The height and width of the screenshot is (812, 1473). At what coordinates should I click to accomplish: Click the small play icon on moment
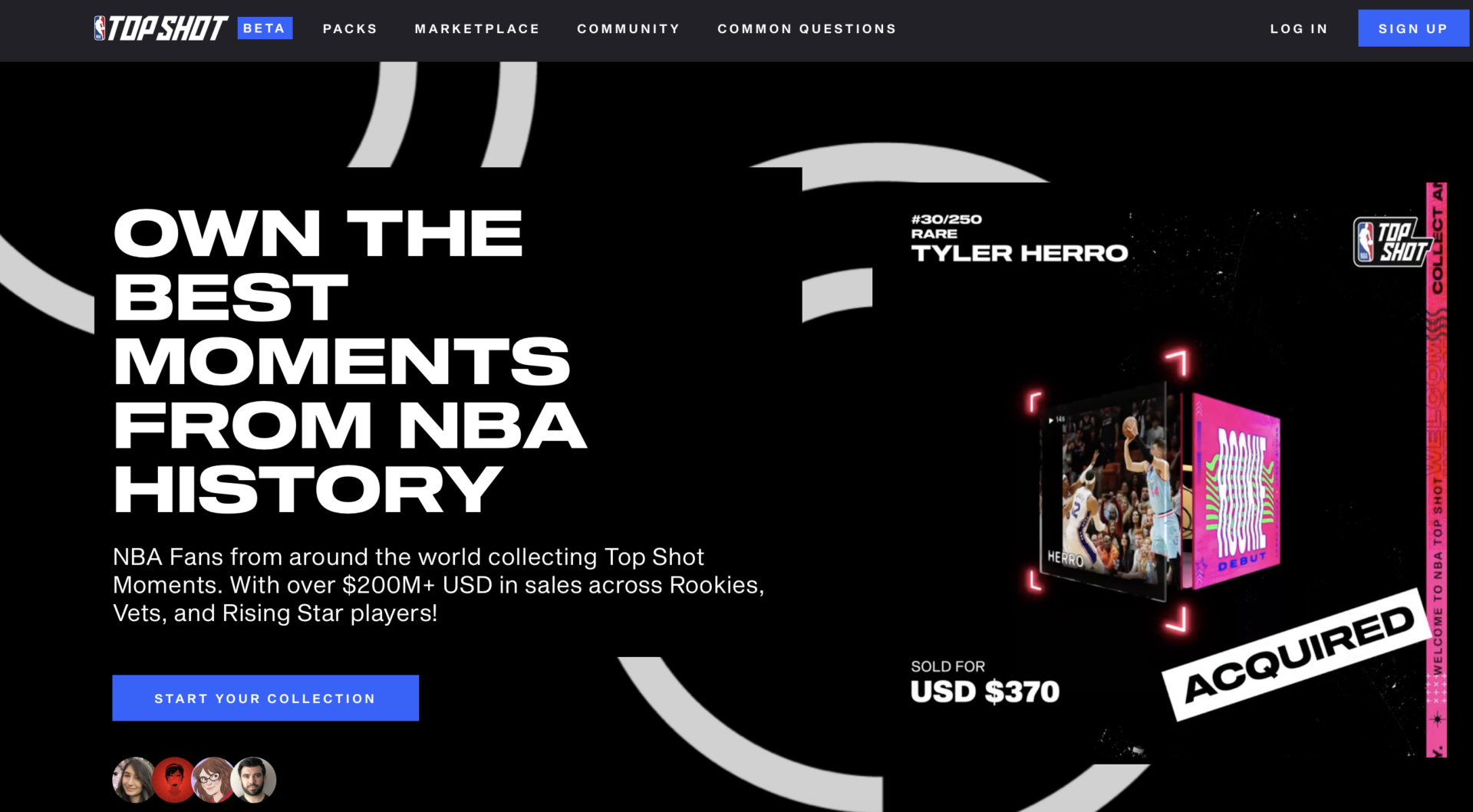click(1051, 420)
